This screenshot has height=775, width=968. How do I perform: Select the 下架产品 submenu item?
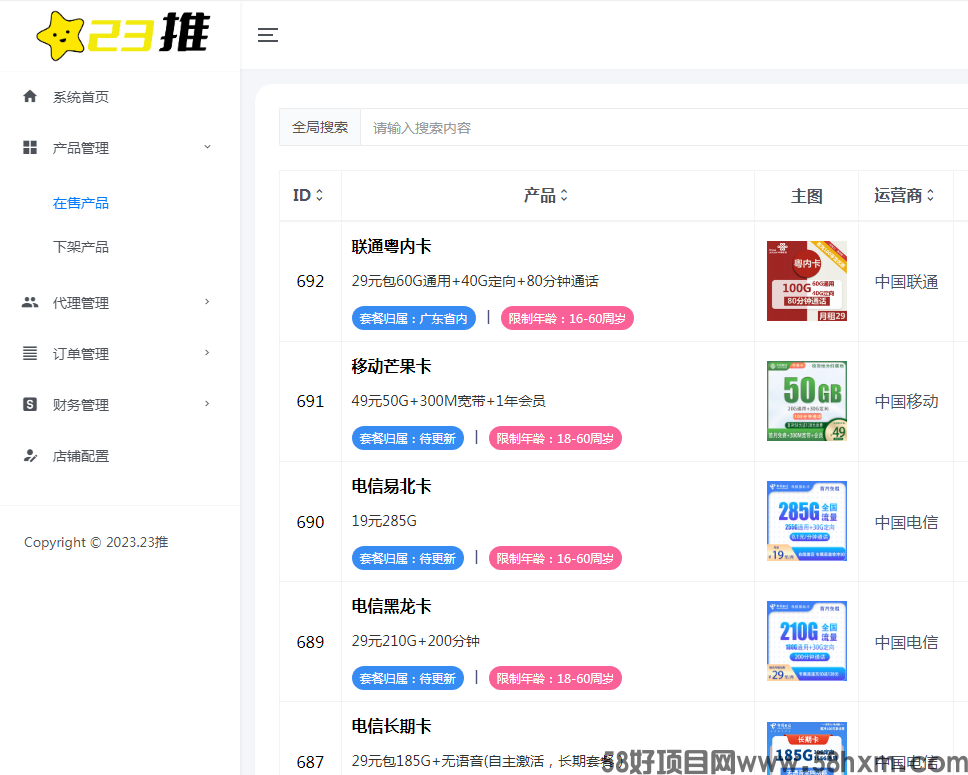click(x=81, y=247)
